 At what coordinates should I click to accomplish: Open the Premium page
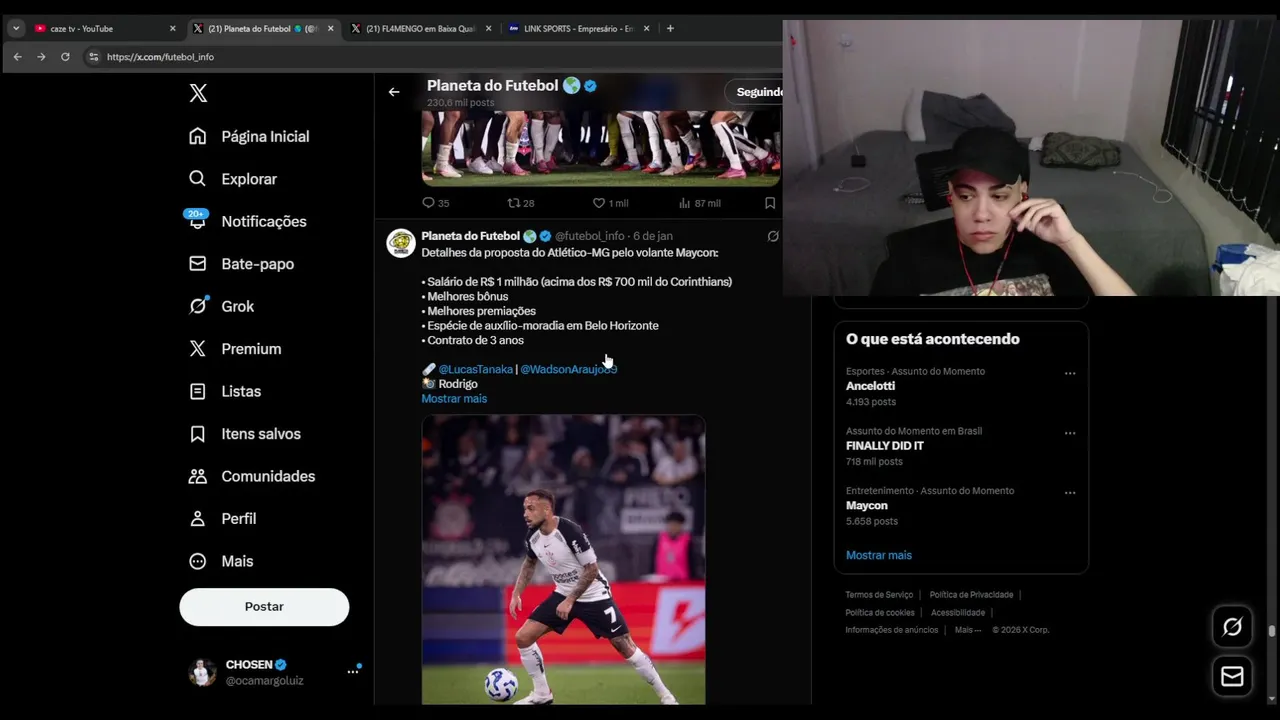coord(235,349)
